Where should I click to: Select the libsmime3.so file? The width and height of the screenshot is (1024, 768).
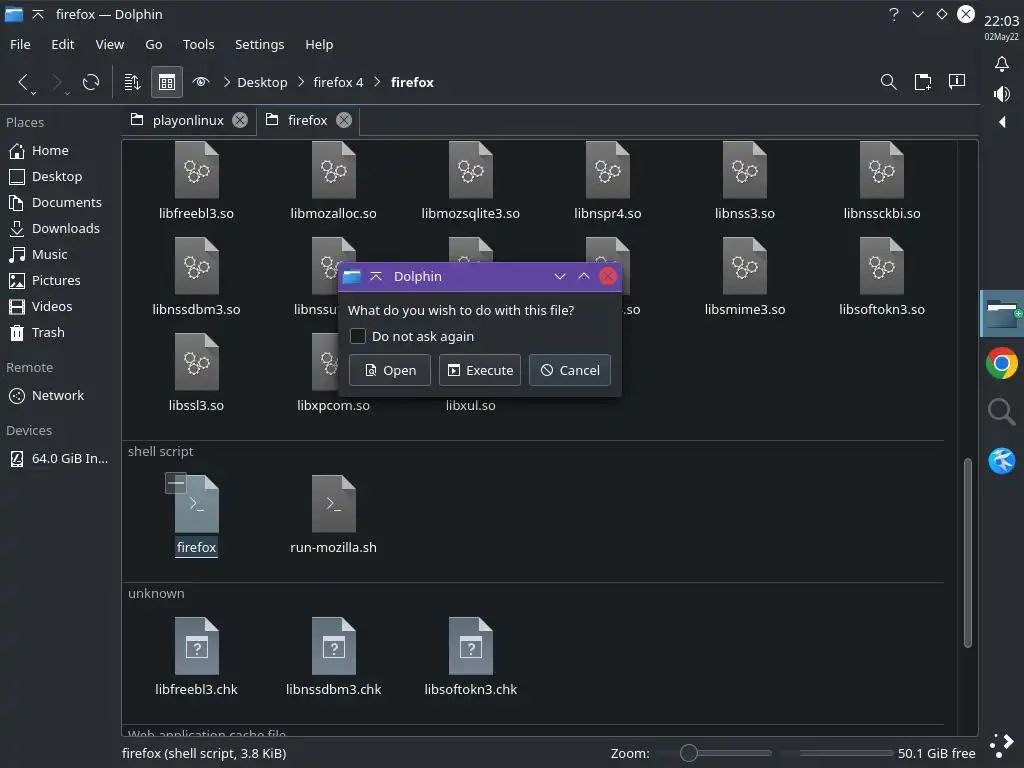click(745, 277)
